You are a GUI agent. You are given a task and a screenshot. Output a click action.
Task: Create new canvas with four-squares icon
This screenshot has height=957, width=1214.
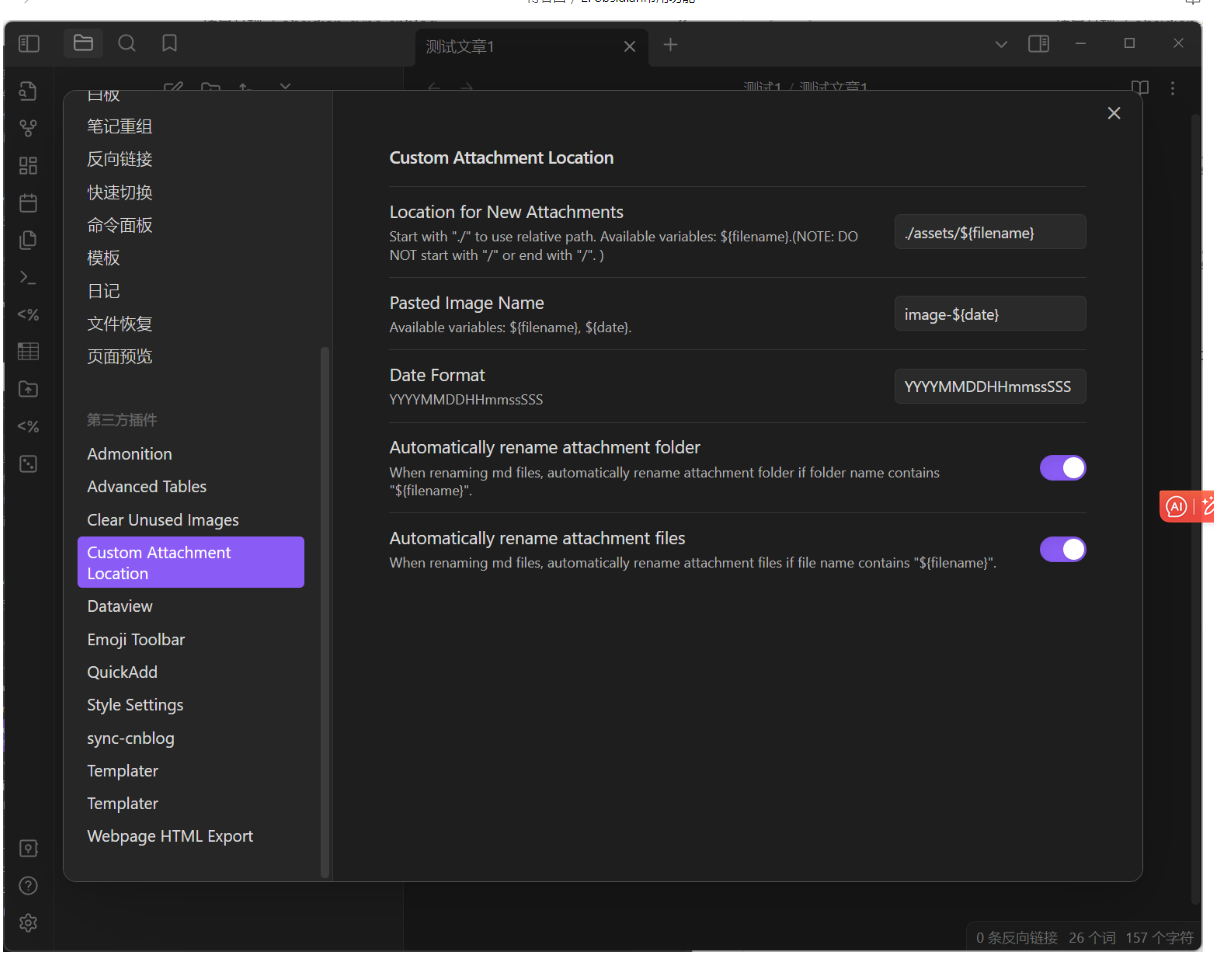28,166
